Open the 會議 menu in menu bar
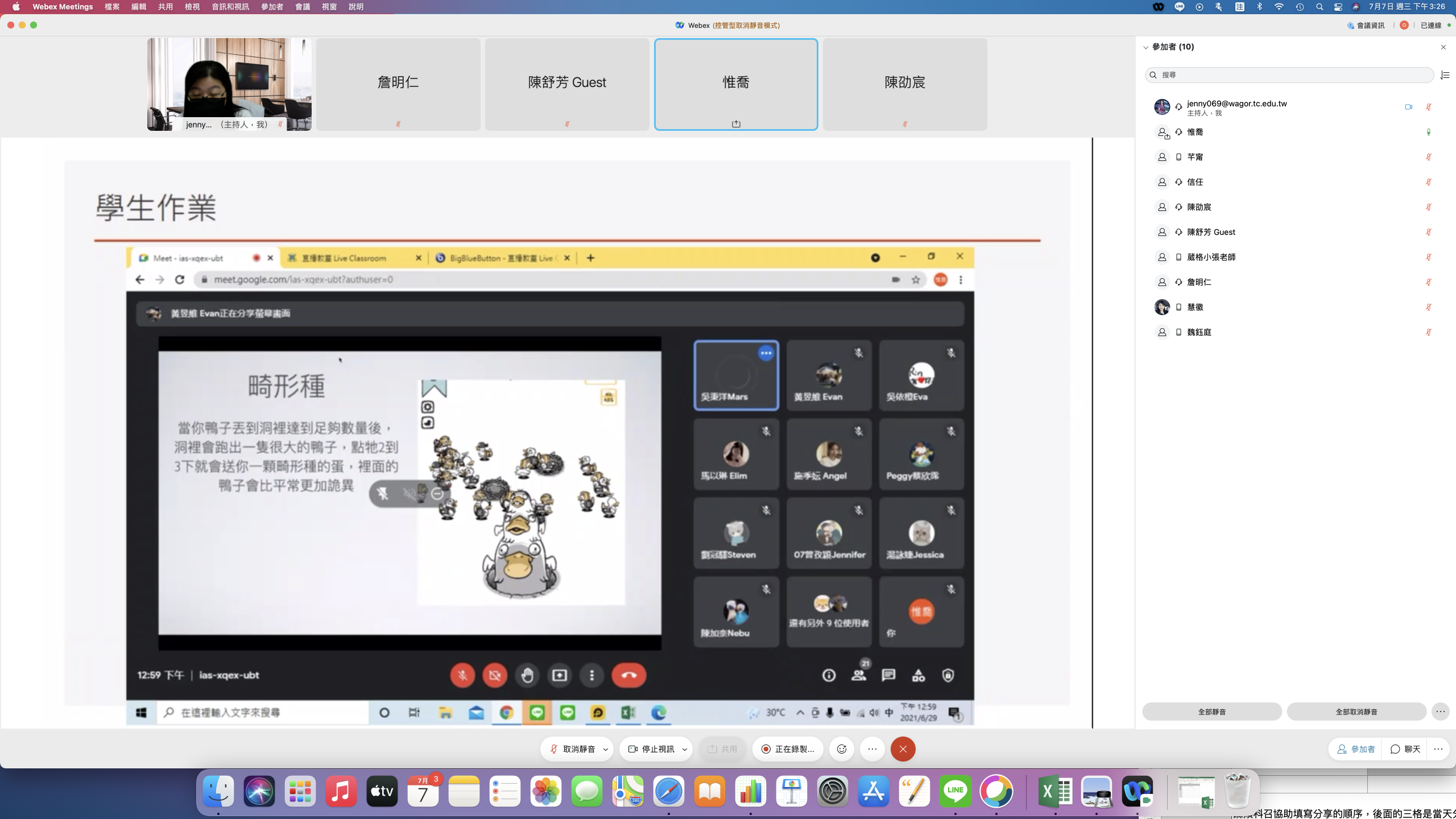Image resolution: width=1456 pixels, height=819 pixels. [x=302, y=7]
